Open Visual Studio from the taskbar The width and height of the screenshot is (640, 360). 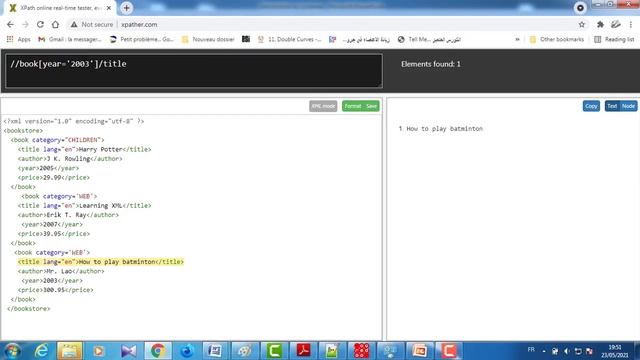tap(129, 351)
